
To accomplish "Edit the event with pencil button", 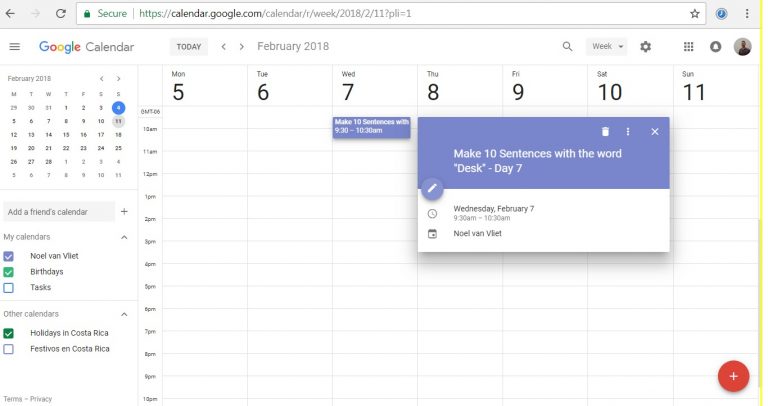I will [x=432, y=188].
